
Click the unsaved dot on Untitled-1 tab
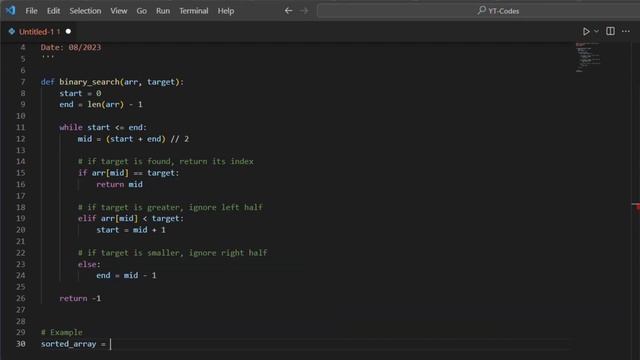click(68, 31)
